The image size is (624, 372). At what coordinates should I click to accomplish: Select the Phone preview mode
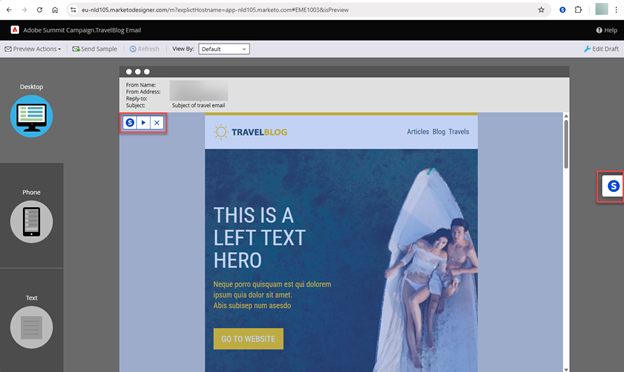[31, 222]
